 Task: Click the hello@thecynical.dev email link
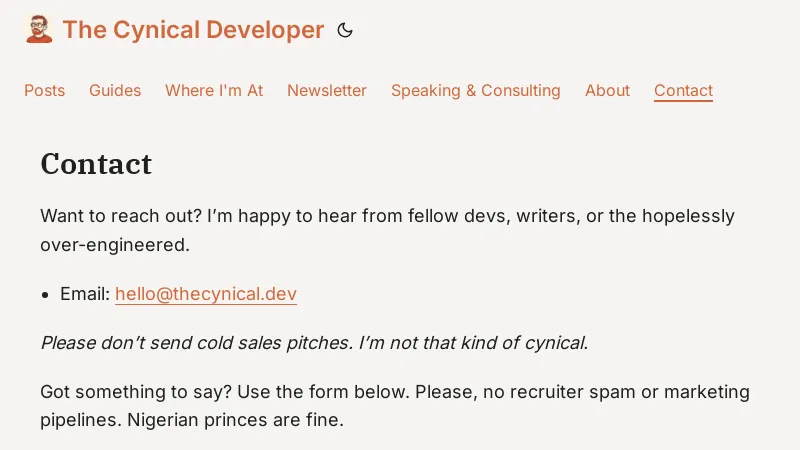(206, 294)
